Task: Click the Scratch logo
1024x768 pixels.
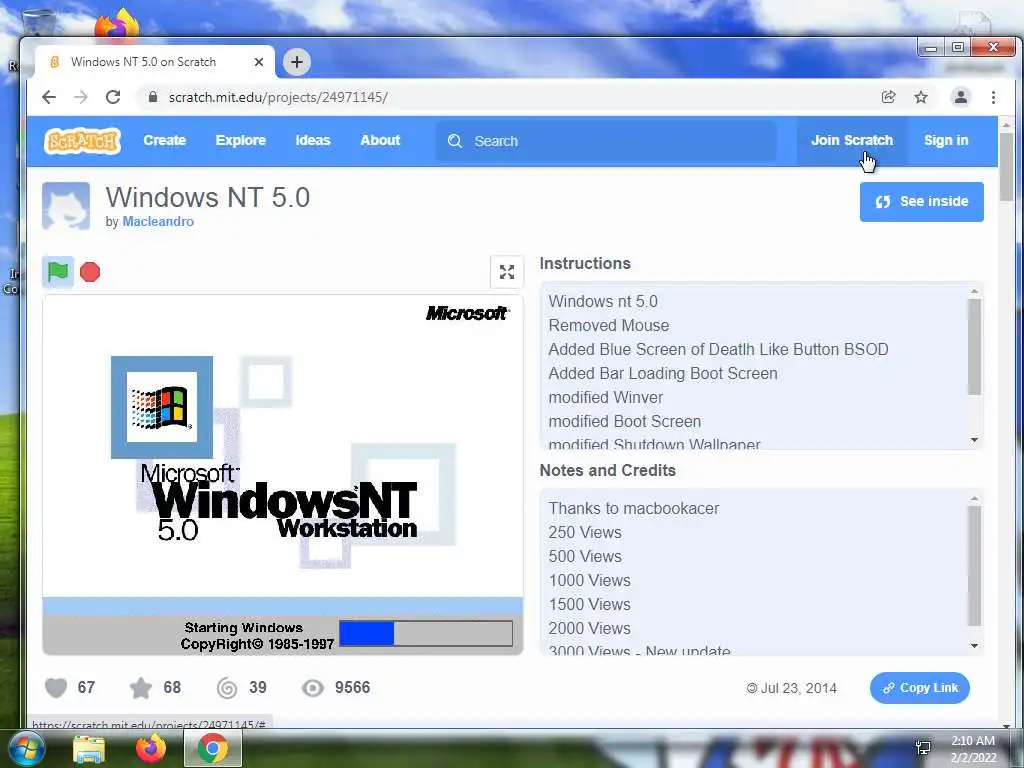Action: 82,140
